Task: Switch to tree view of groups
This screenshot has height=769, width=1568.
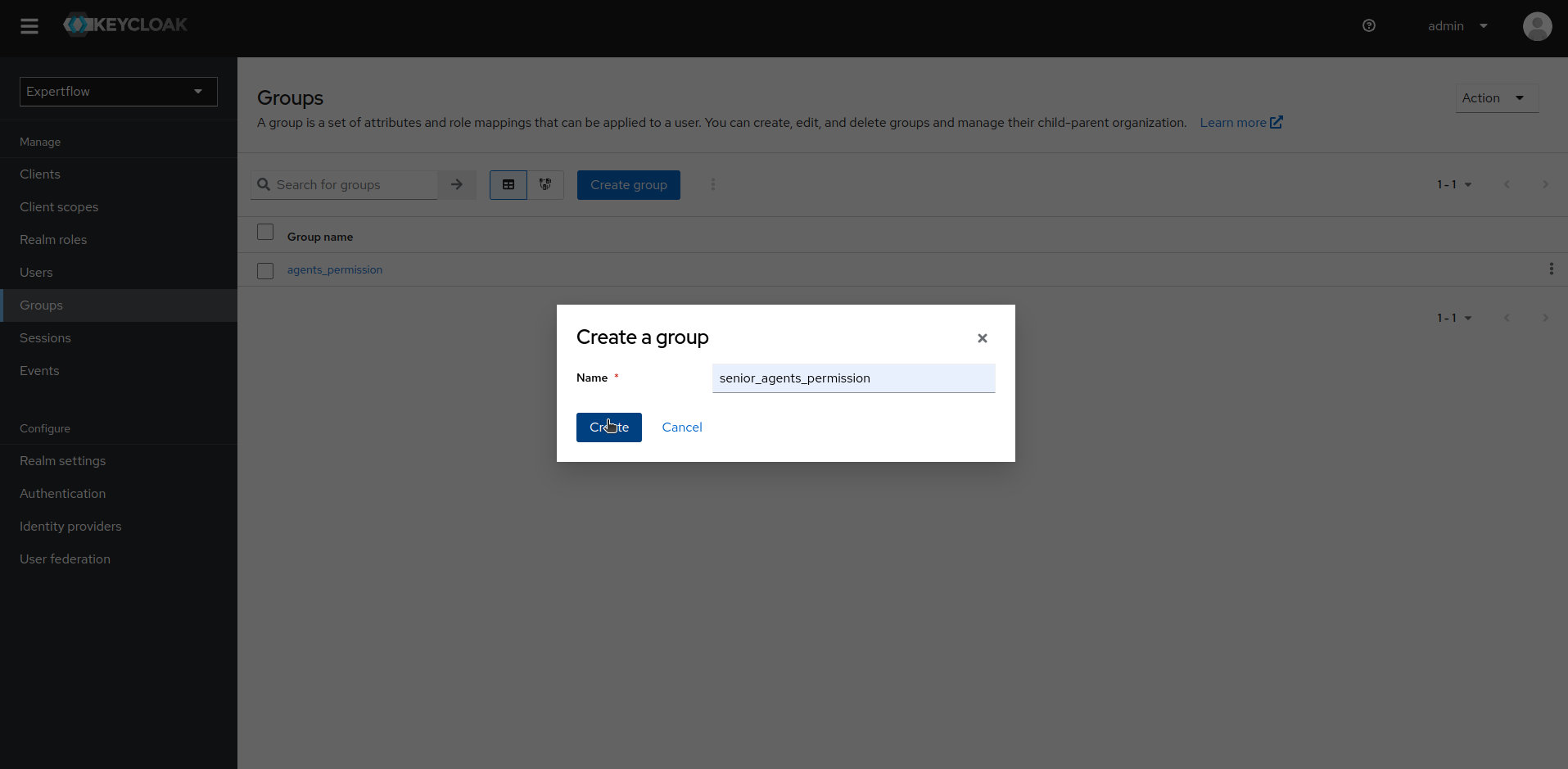Action: click(545, 184)
